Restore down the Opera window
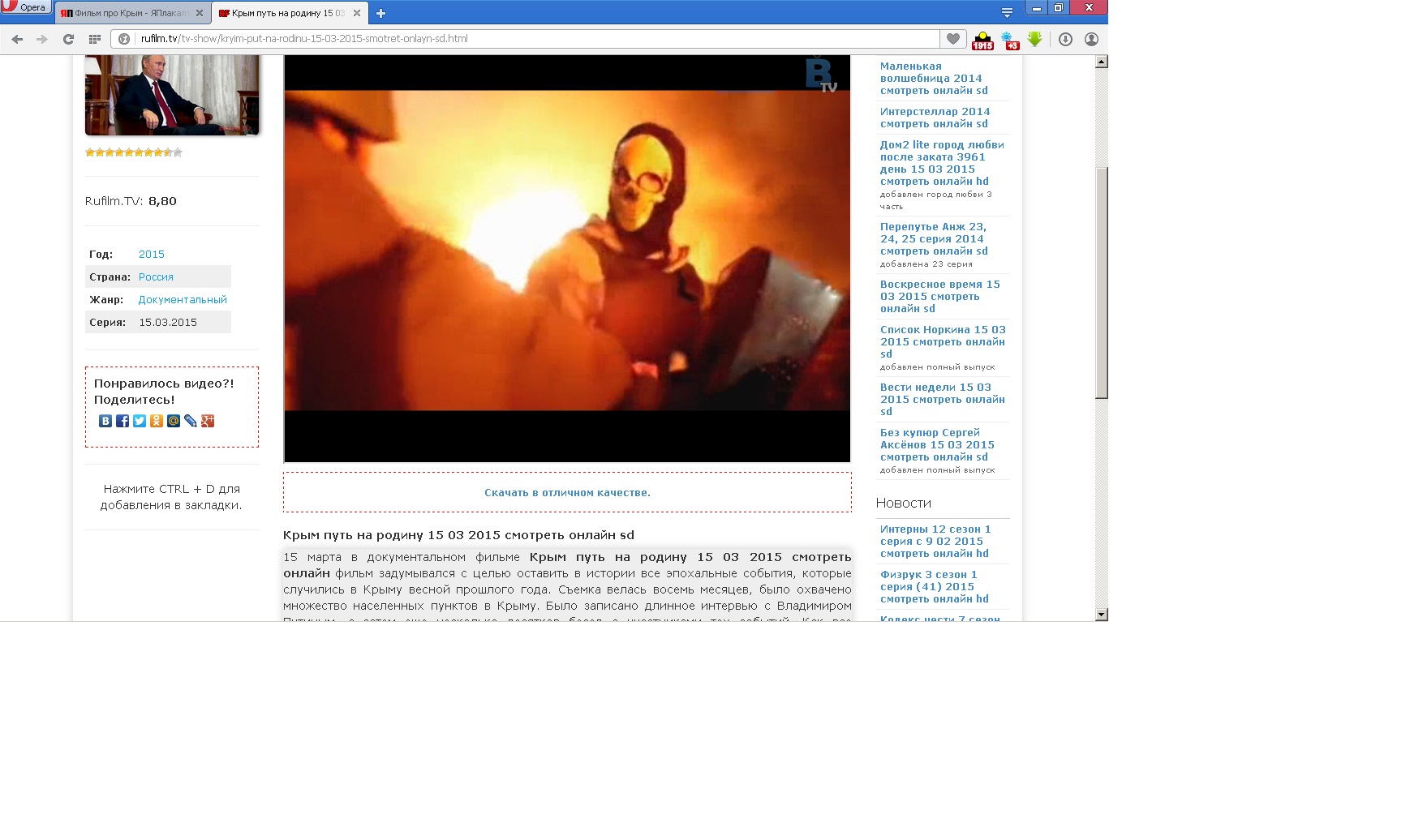Viewport: 1410px width, 840px height. click(x=1058, y=7)
